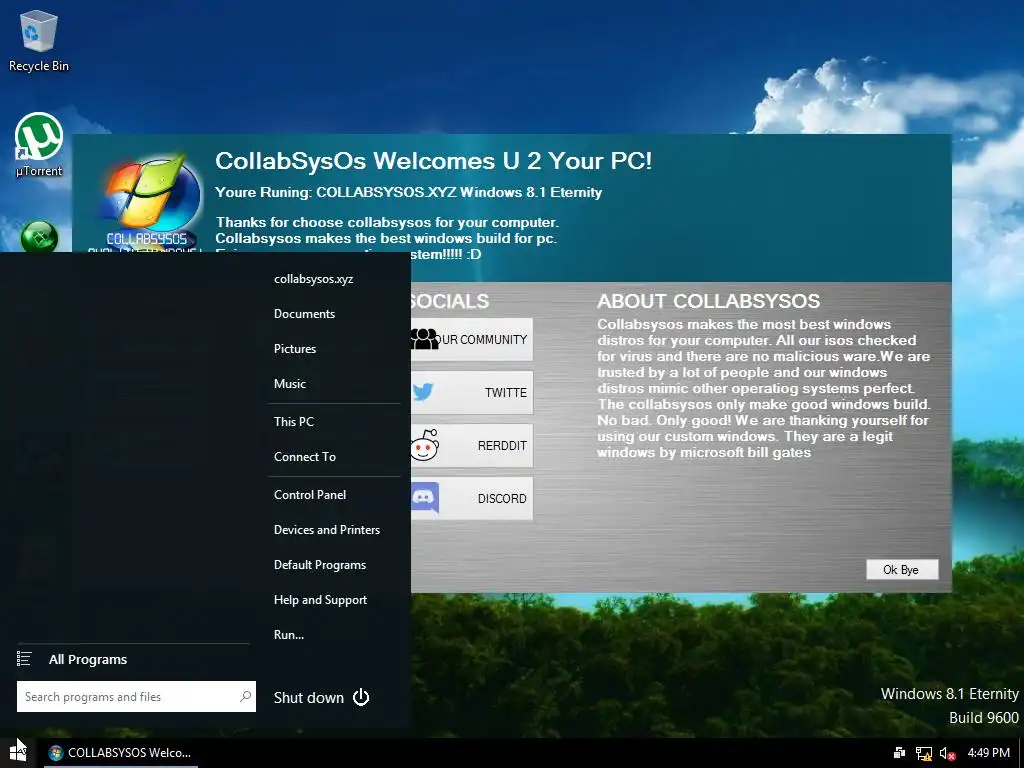Click the CollabSysOs Windows logo image

tap(152, 202)
